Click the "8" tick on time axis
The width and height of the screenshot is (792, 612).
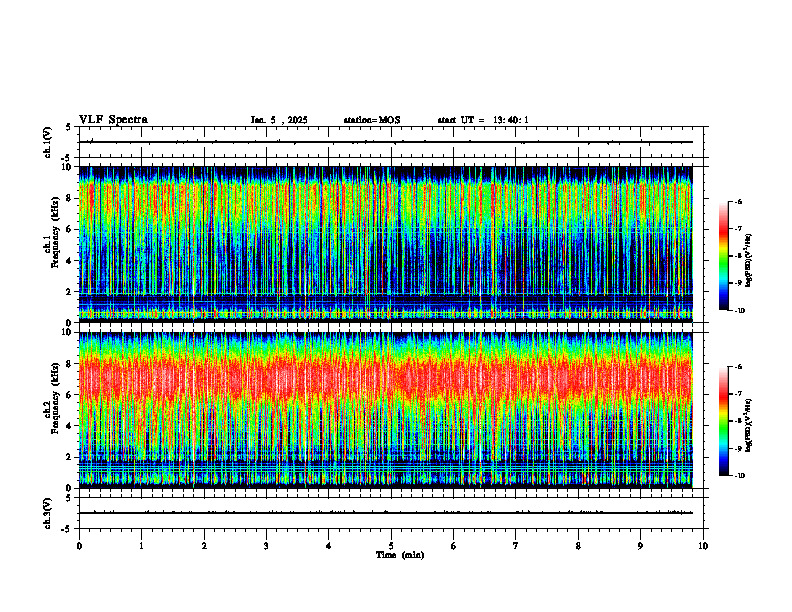[578, 546]
